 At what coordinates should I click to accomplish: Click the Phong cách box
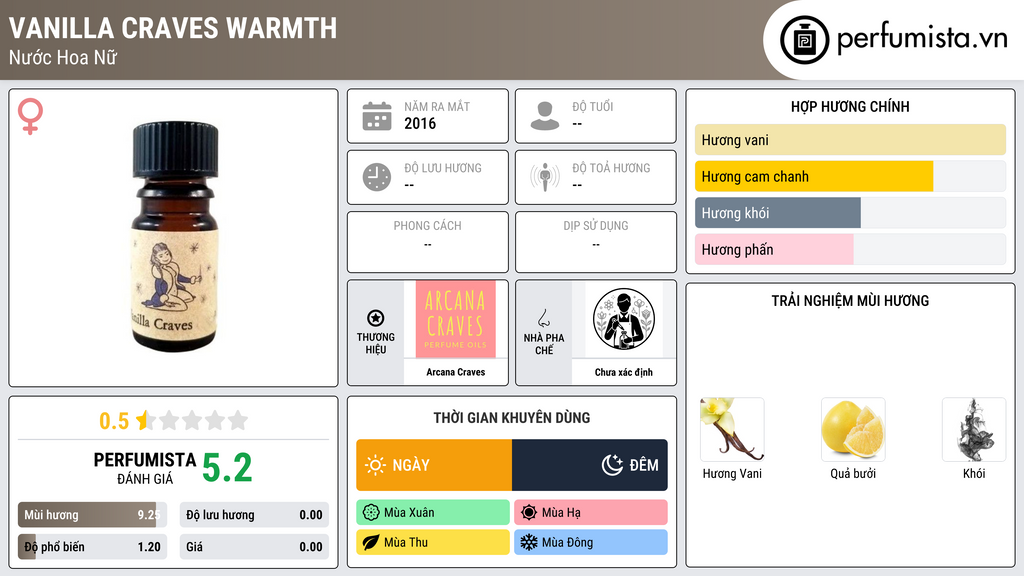pos(428,242)
